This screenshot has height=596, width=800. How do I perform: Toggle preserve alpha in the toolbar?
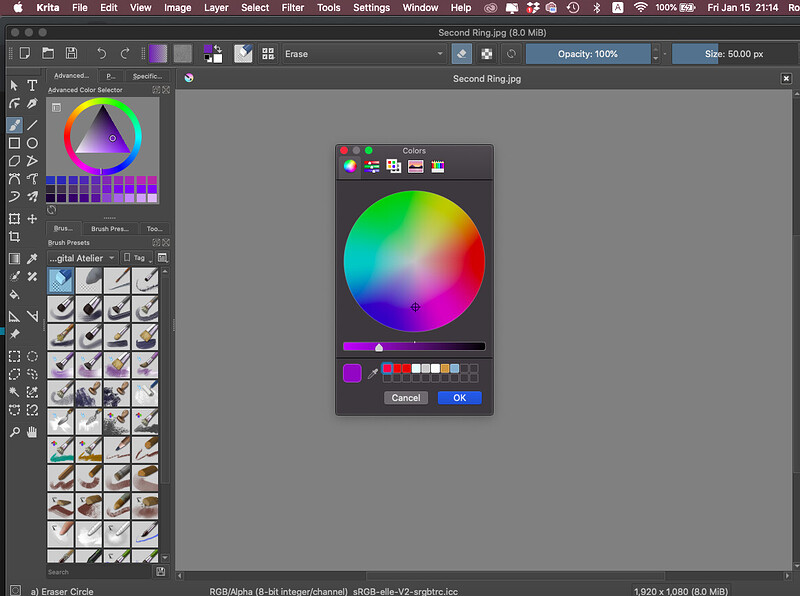click(x=487, y=54)
